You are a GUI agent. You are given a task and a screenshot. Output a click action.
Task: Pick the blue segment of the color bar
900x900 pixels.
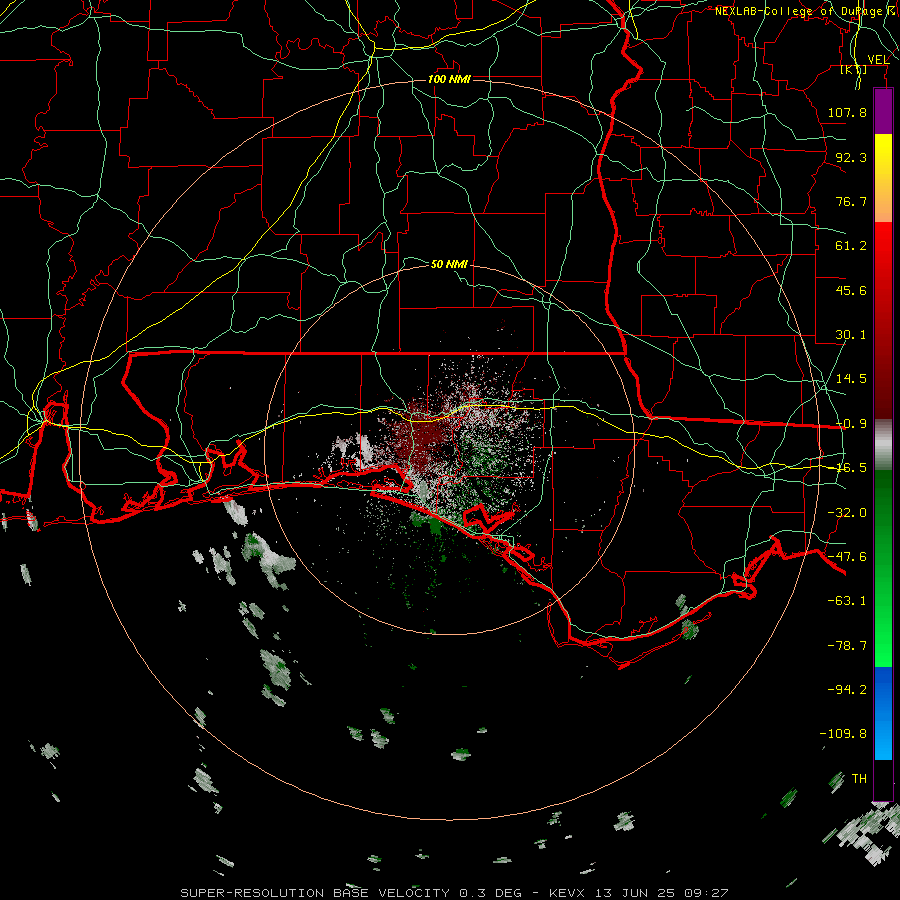(883, 713)
